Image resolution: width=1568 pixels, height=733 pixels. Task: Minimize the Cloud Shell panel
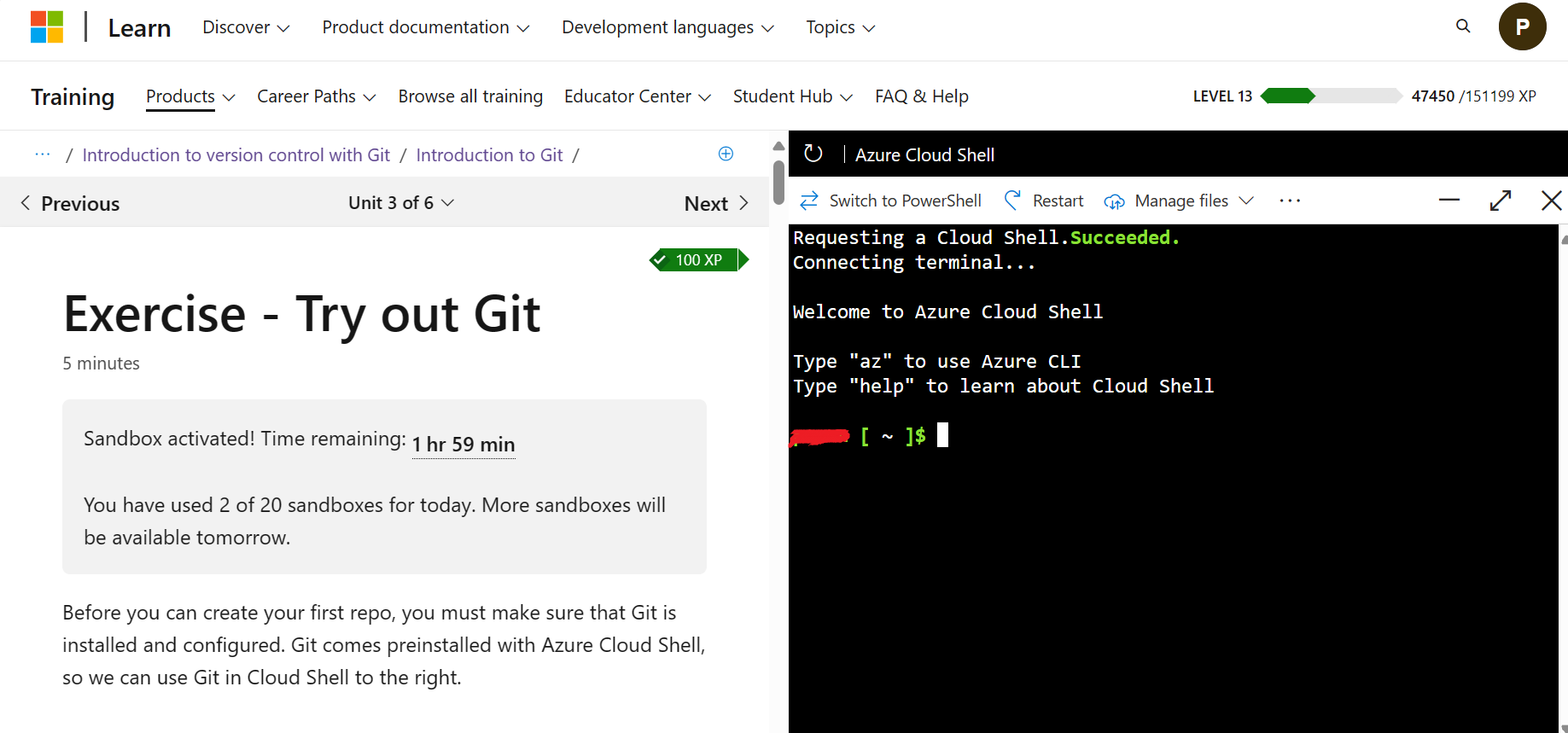[1449, 201]
